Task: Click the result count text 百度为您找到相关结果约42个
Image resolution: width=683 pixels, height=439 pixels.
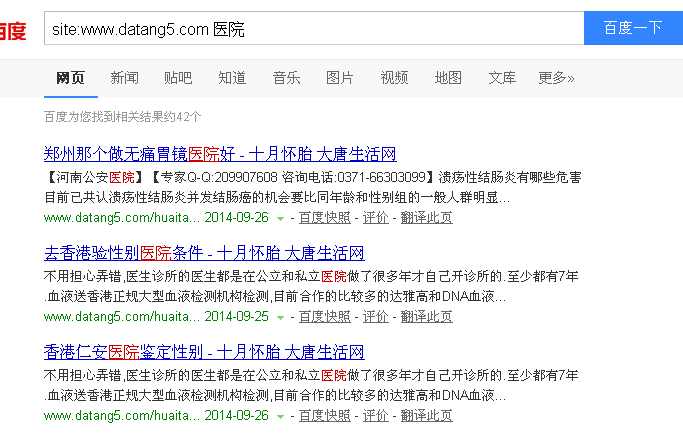Action: (x=122, y=117)
